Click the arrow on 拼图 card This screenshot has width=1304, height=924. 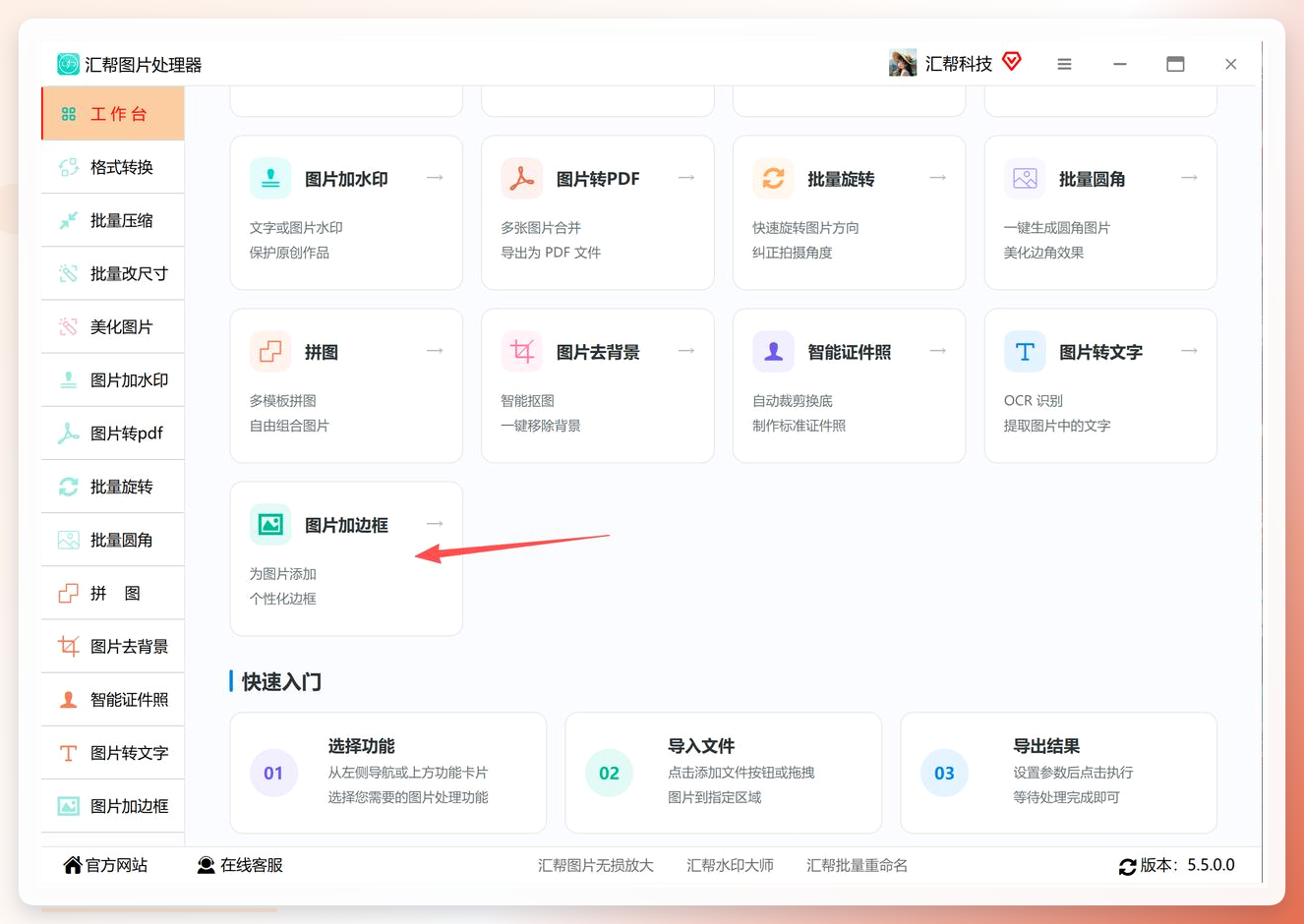(x=435, y=351)
